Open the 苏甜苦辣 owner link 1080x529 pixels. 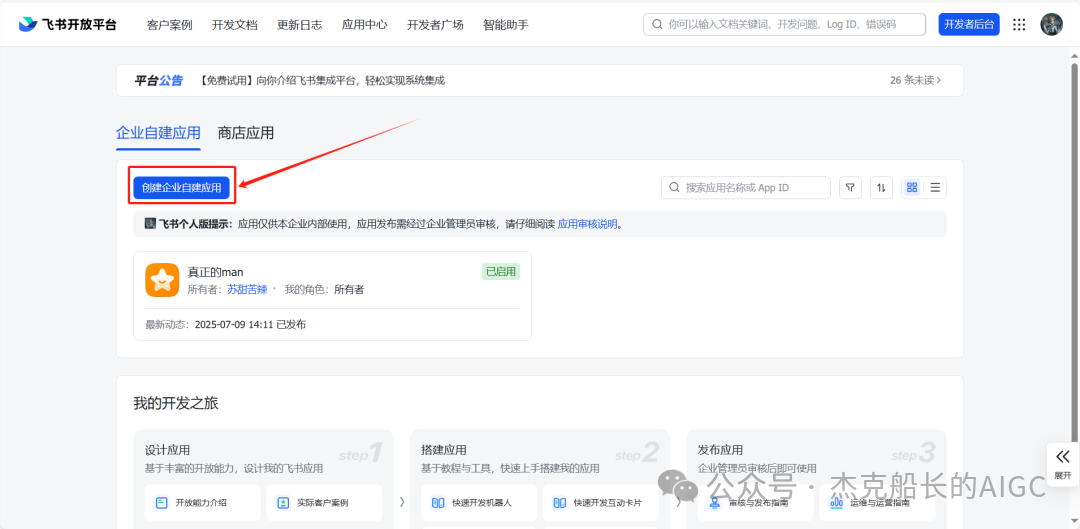247,290
